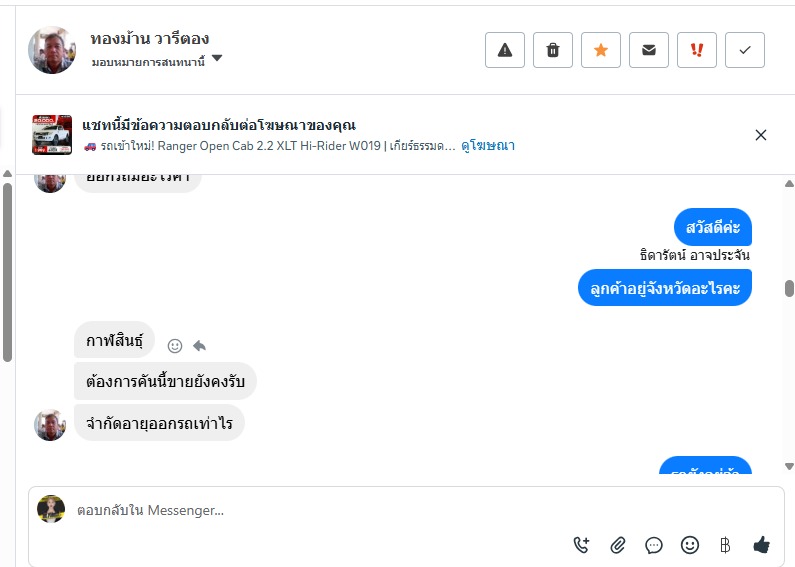Expand the assign conversation dropdown arrow

point(217,59)
